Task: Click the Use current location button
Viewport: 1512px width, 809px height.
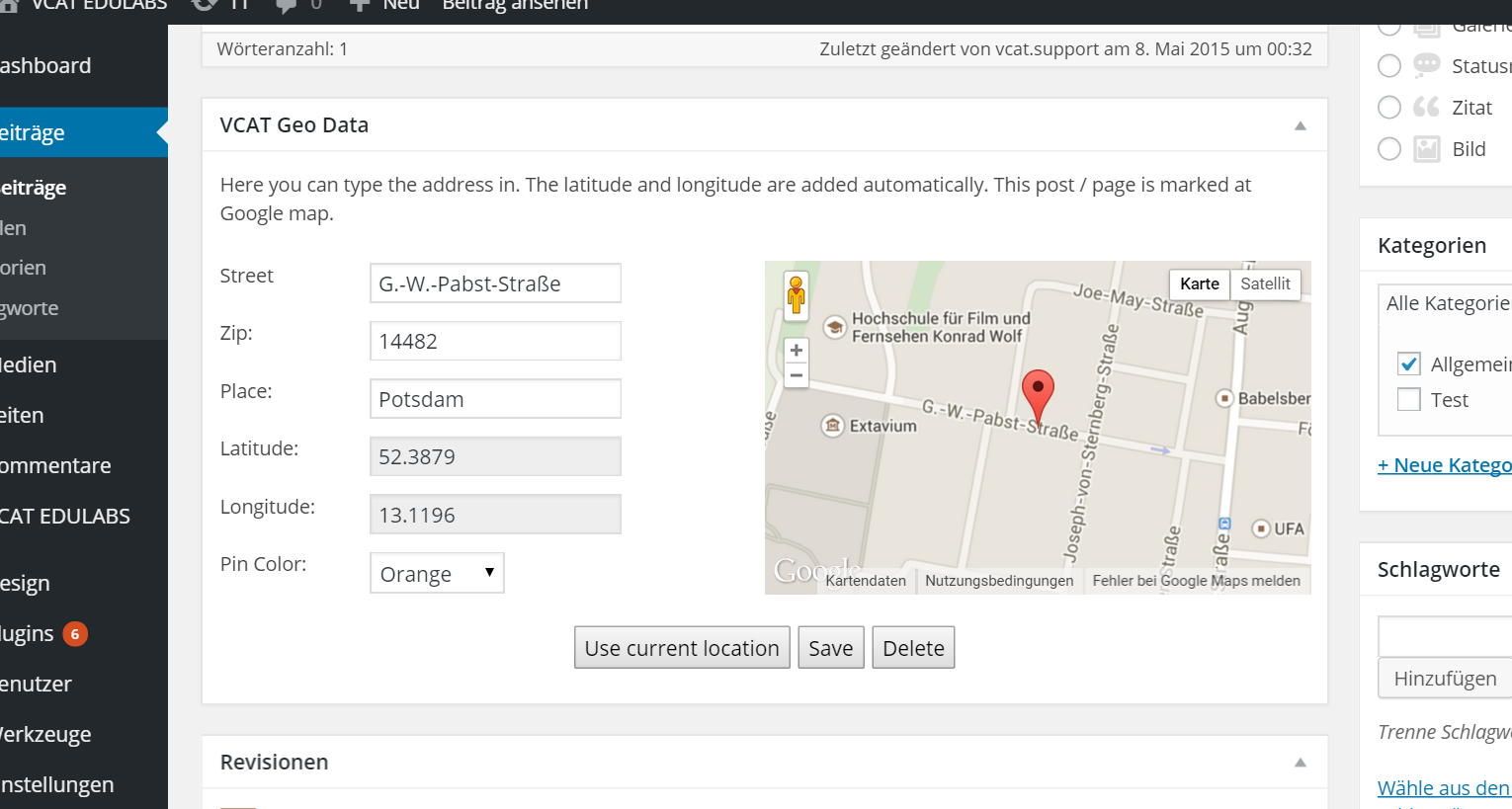Action: [682, 648]
